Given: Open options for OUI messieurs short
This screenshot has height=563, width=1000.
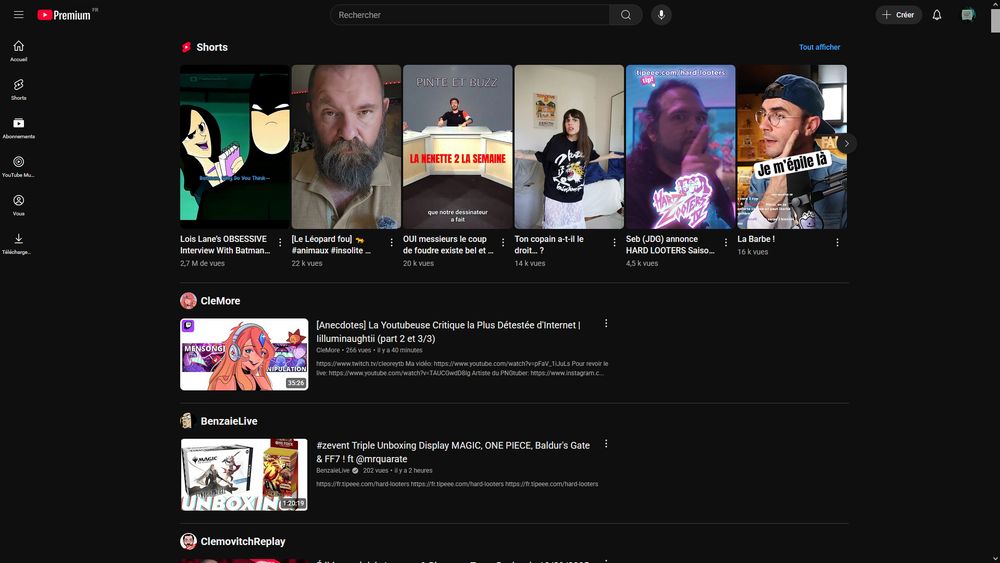Looking at the screenshot, I should [x=503, y=242].
